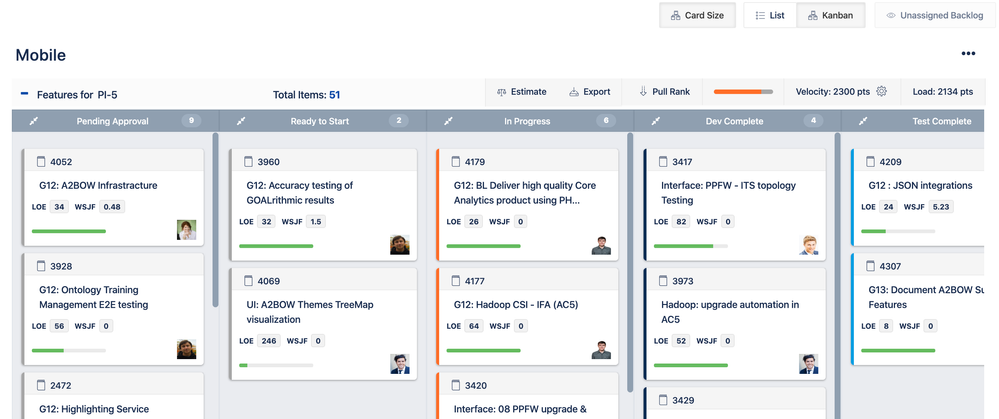The height and width of the screenshot is (419, 999).
Task: Open velocity settings gear icon
Action: tap(881, 92)
